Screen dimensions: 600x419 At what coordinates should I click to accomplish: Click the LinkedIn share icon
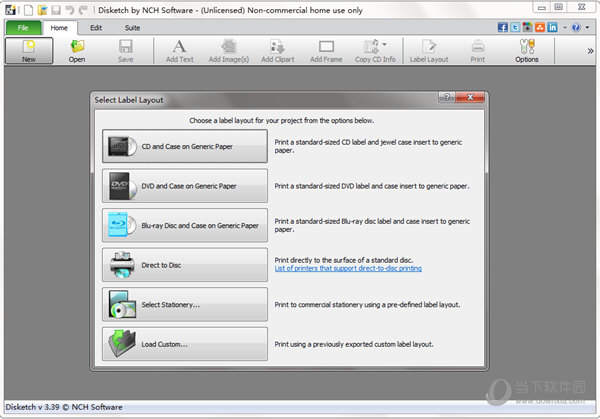click(552, 27)
